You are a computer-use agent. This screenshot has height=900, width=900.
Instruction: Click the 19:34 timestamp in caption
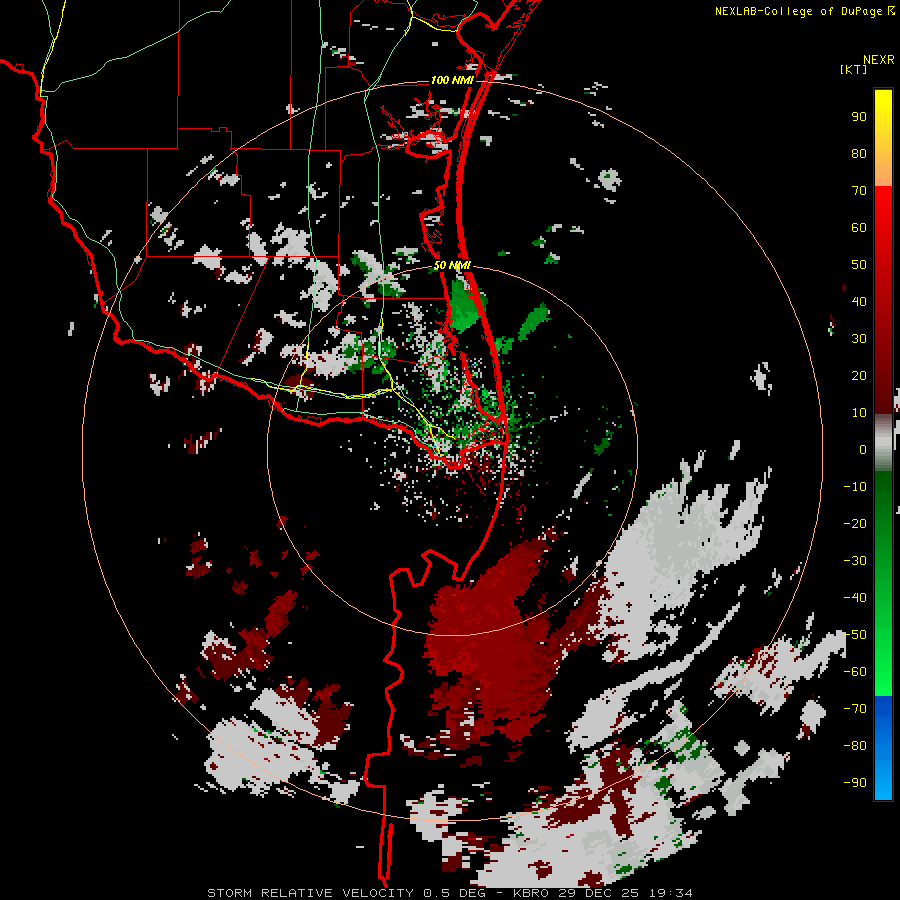point(671,893)
